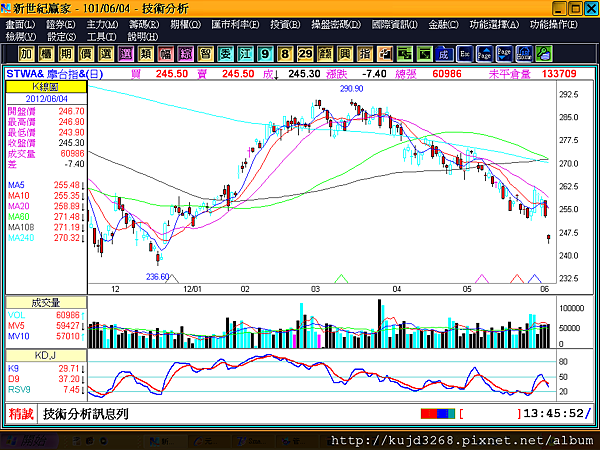Click the MA5 value 255.48

pyautogui.click(x=67, y=185)
